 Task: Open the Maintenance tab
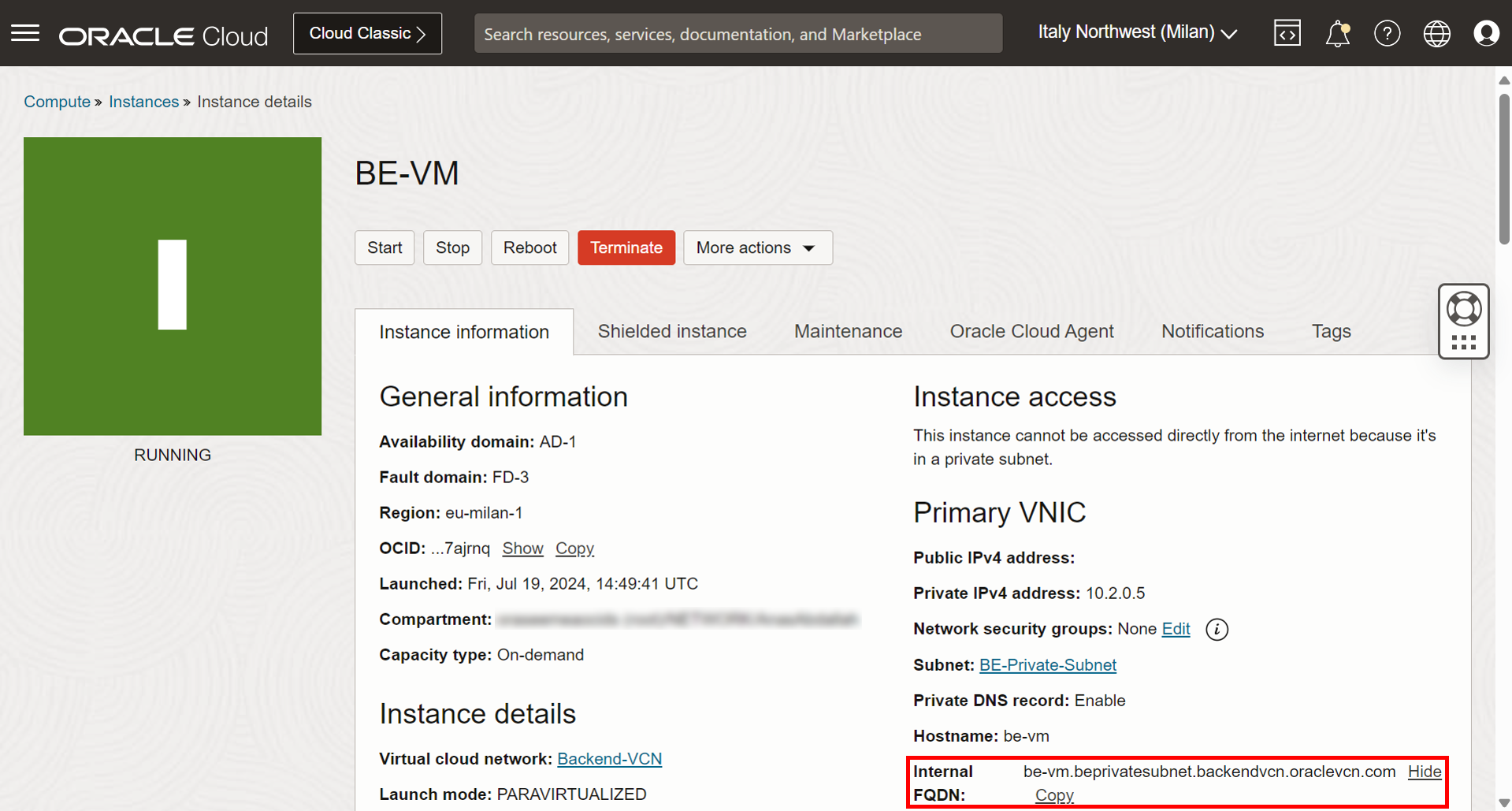pos(848,331)
